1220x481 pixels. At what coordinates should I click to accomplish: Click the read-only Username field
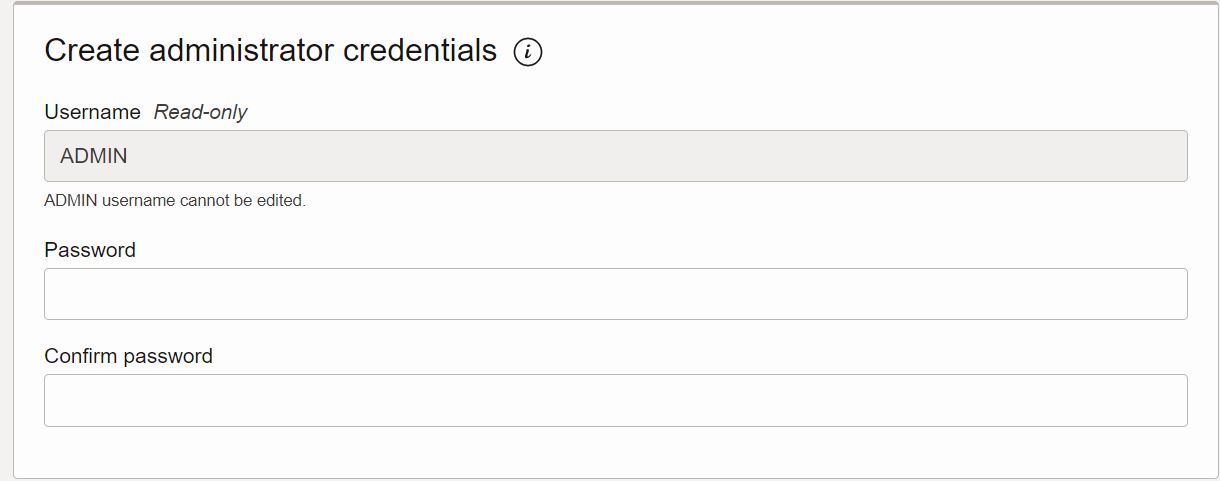click(x=616, y=156)
